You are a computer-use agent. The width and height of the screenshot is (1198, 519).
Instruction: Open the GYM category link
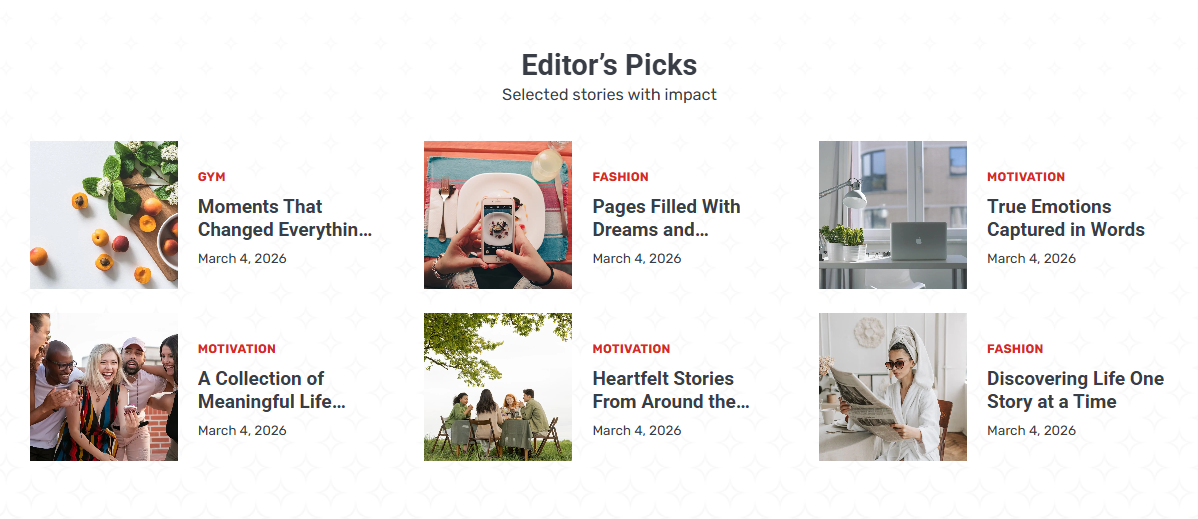[211, 177]
